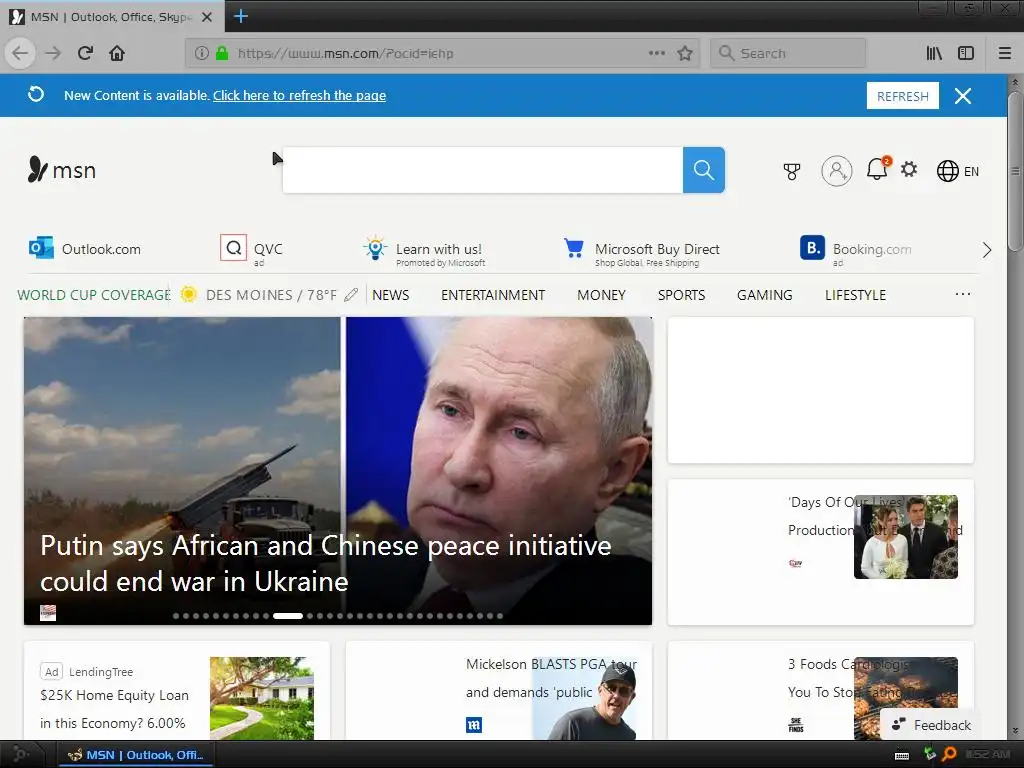
Task: Click the LendingTree house thumbnail
Action: 261,698
